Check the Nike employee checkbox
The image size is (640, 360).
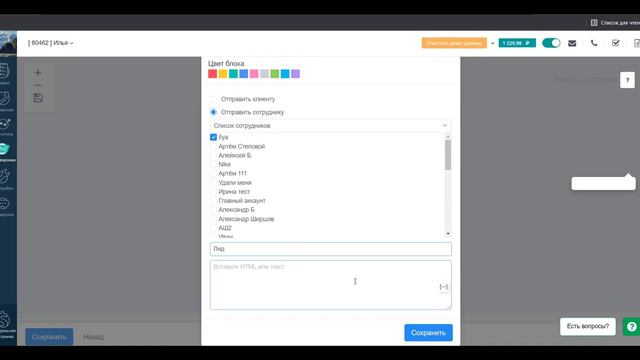[x=213, y=164]
